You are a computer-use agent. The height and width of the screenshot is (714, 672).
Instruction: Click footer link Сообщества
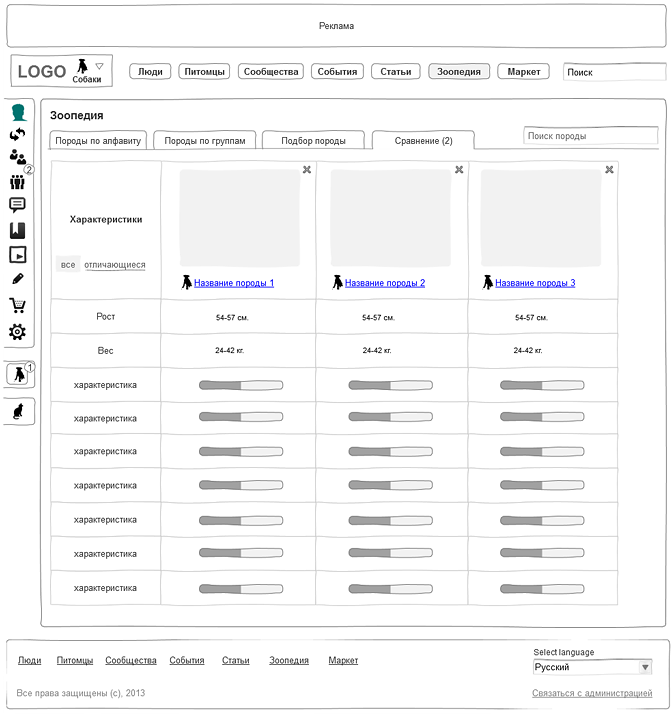pyautogui.click(x=131, y=660)
